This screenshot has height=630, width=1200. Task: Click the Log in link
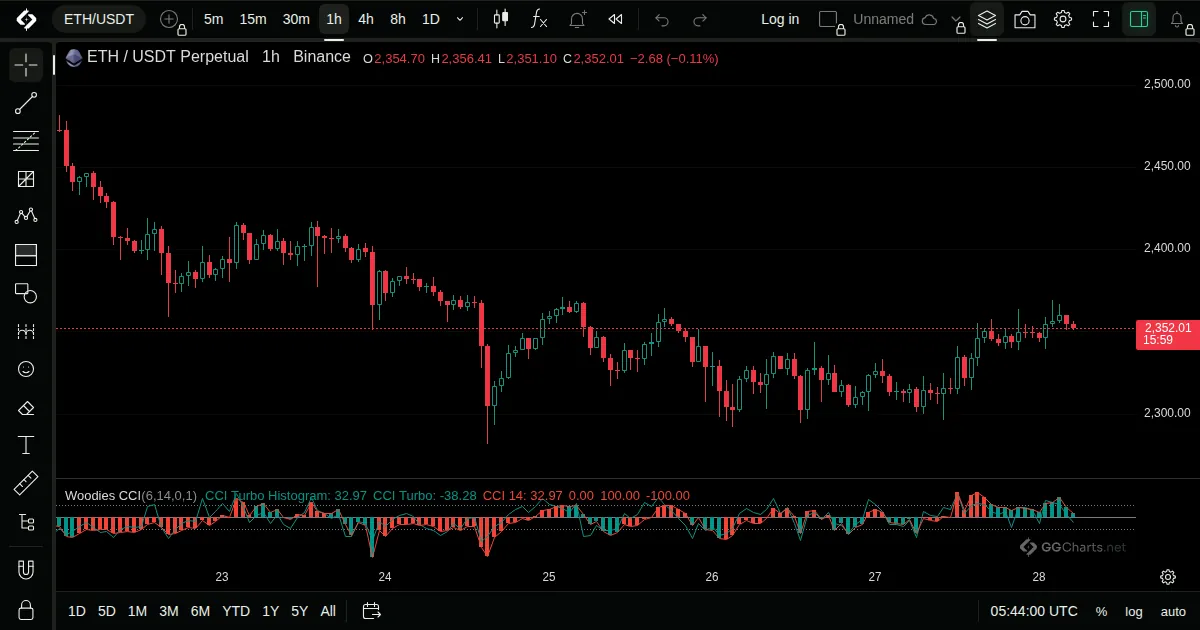pyautogui.click(x=780, y=19)
